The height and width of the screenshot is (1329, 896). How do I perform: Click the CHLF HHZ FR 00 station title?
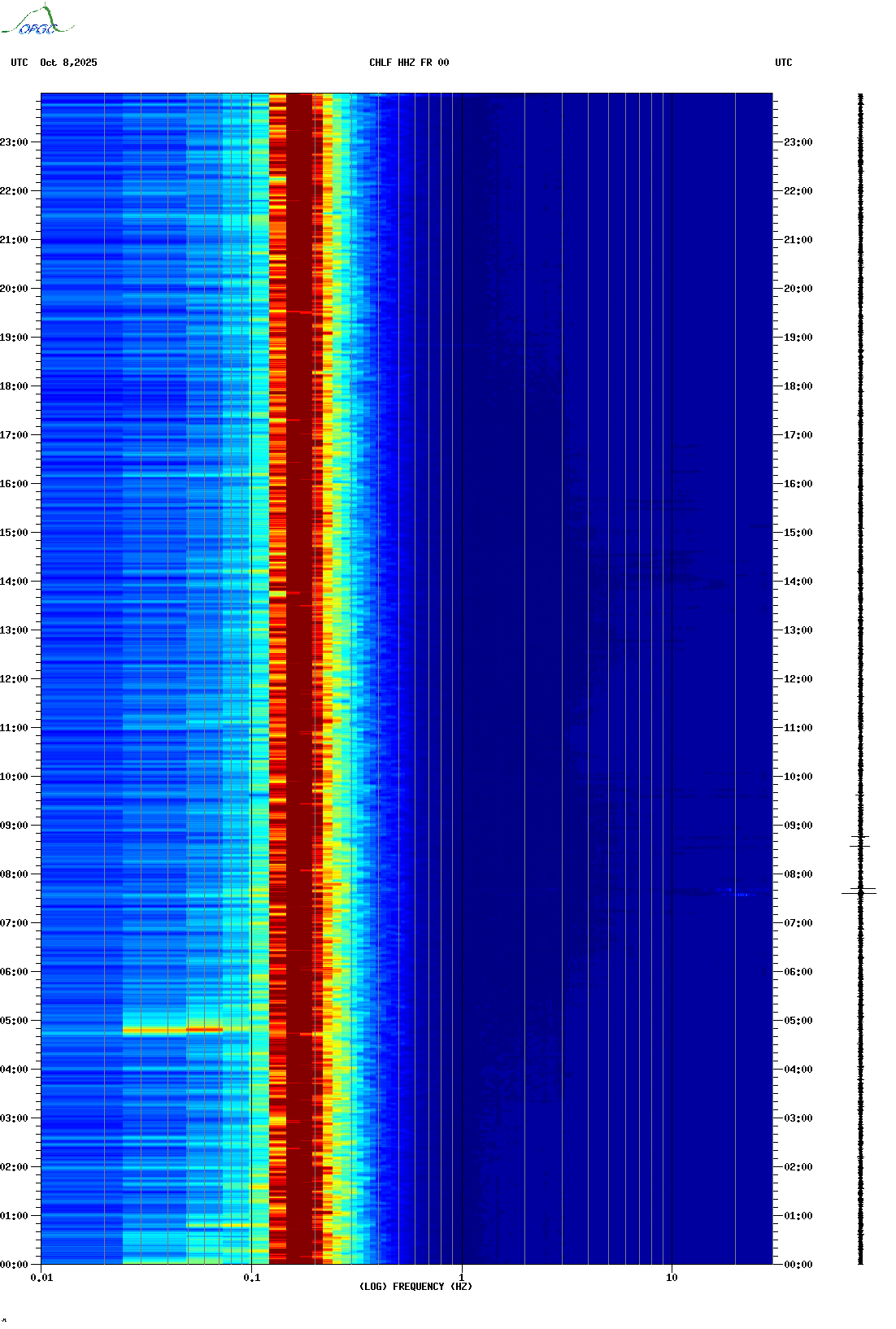click(x=408, y=63)
